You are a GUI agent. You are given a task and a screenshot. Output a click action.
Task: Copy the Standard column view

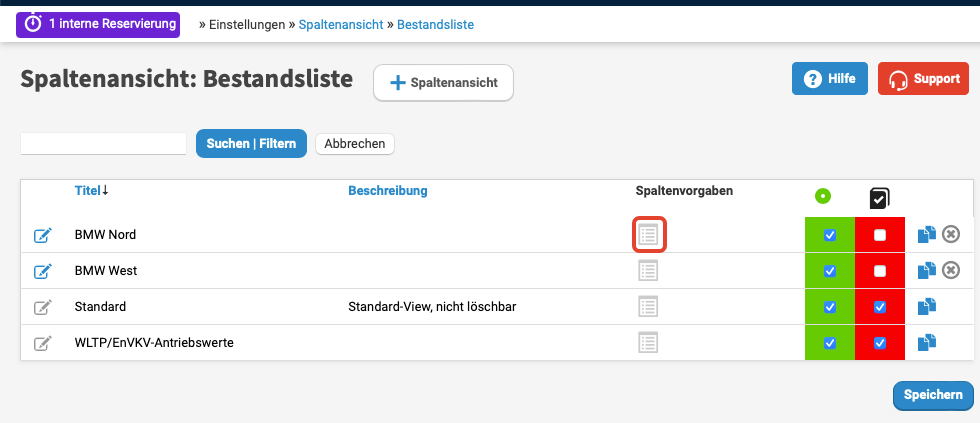tap(927, 307)
